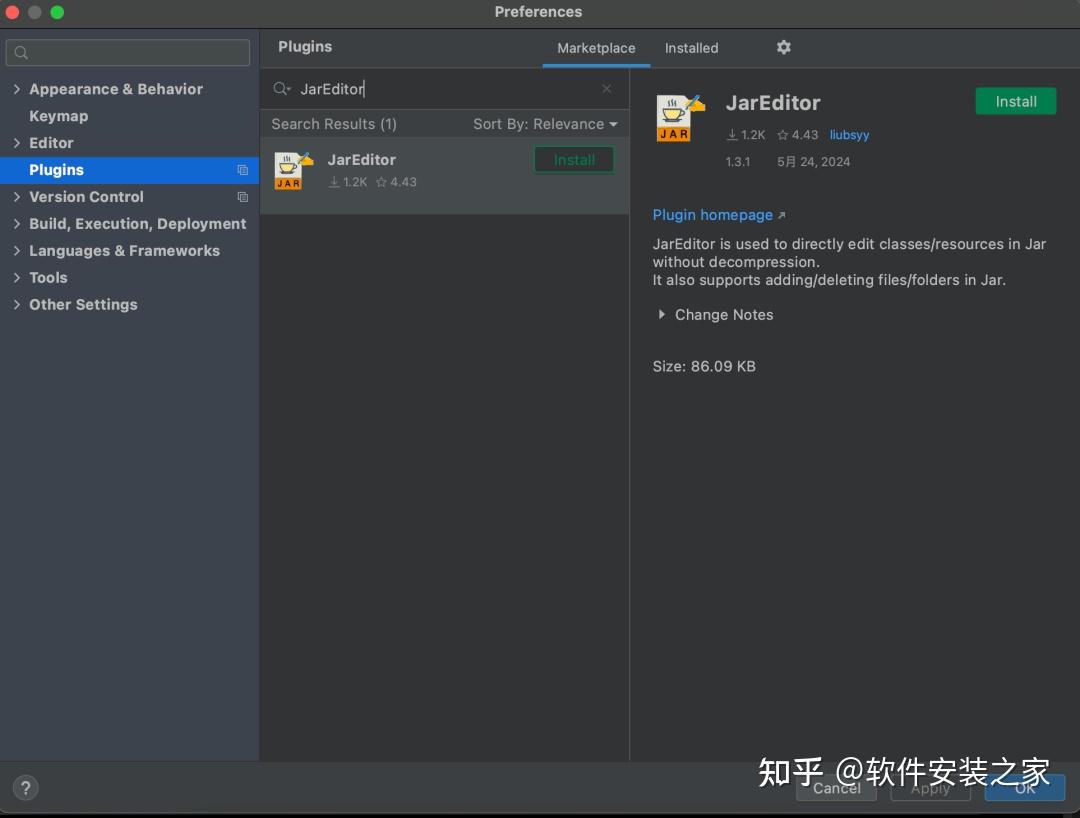Select Keymap in the settings tree

[59, 116]
